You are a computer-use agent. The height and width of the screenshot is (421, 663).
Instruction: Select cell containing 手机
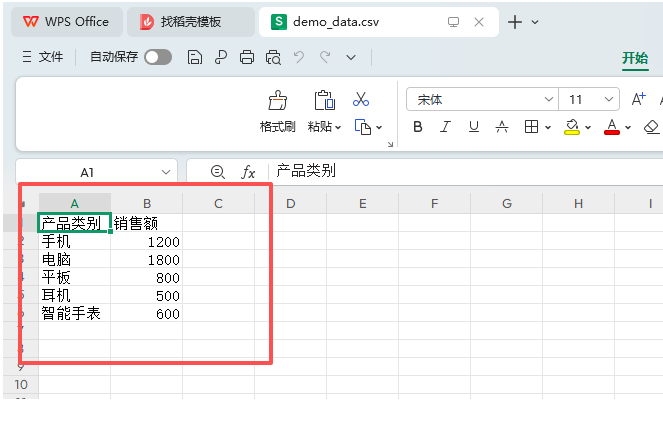[x=75, y=241]
